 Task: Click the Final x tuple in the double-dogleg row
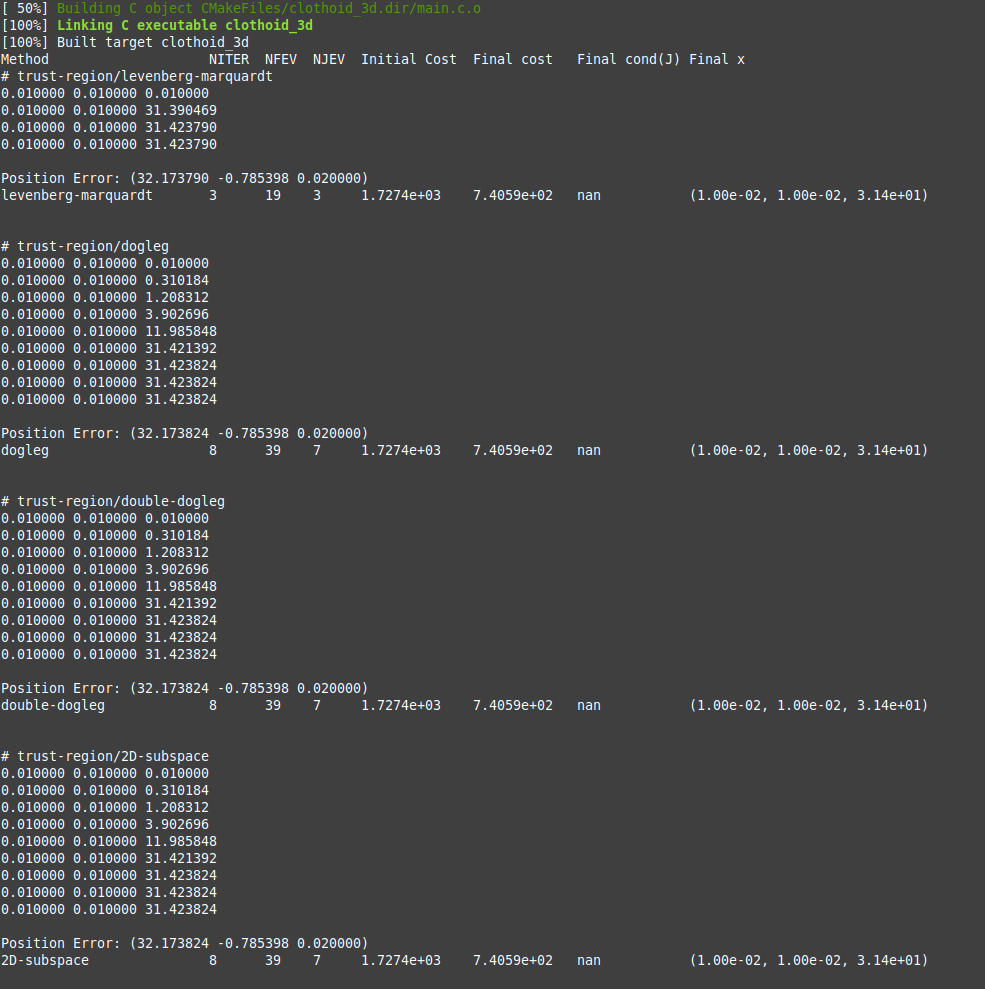click(809, 705)
